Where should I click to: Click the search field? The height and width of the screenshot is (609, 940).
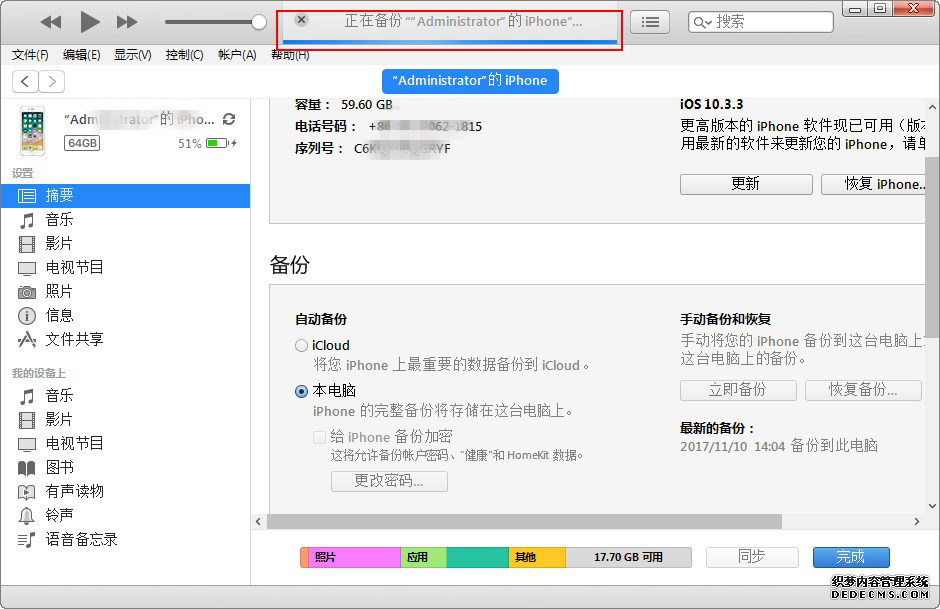[761, 22]
